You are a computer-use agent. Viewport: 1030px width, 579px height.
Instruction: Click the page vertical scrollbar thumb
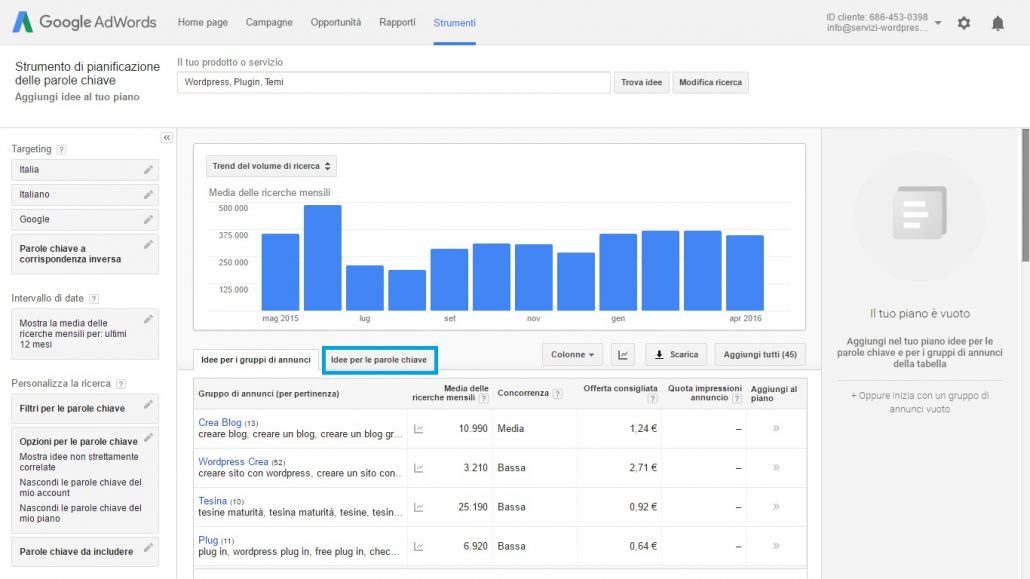tap(1025, 196)
